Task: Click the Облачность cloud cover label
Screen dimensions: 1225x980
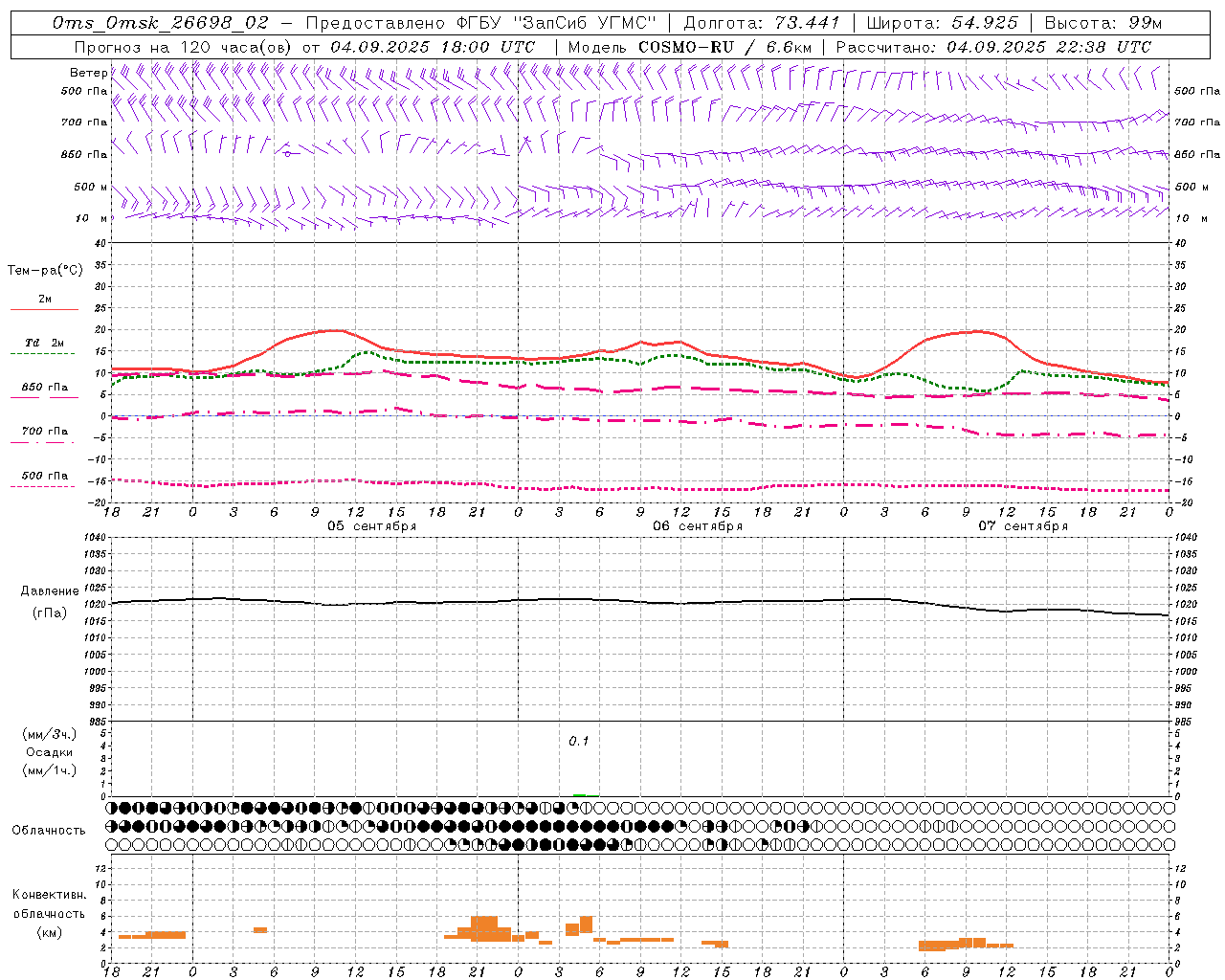Action: (49, 831)
